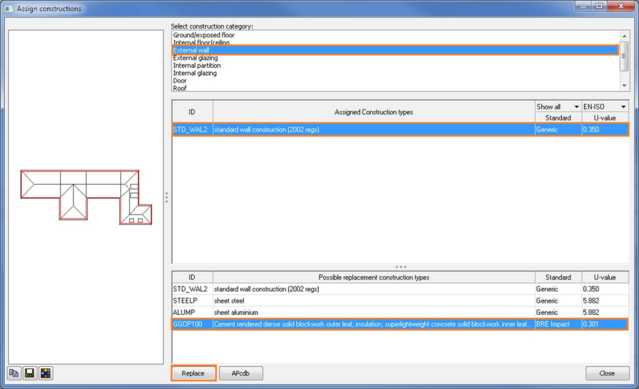Open the 'EN-ISO' standard dropdown
The image size is (639, 389).
pos(605,106)
